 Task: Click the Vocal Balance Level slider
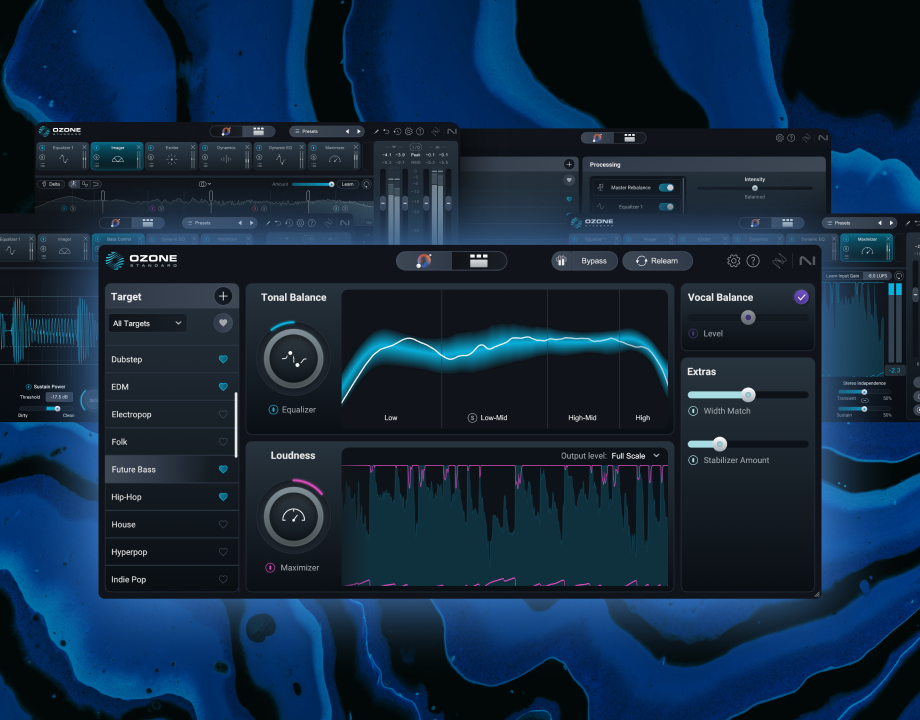tap(748, 317)
